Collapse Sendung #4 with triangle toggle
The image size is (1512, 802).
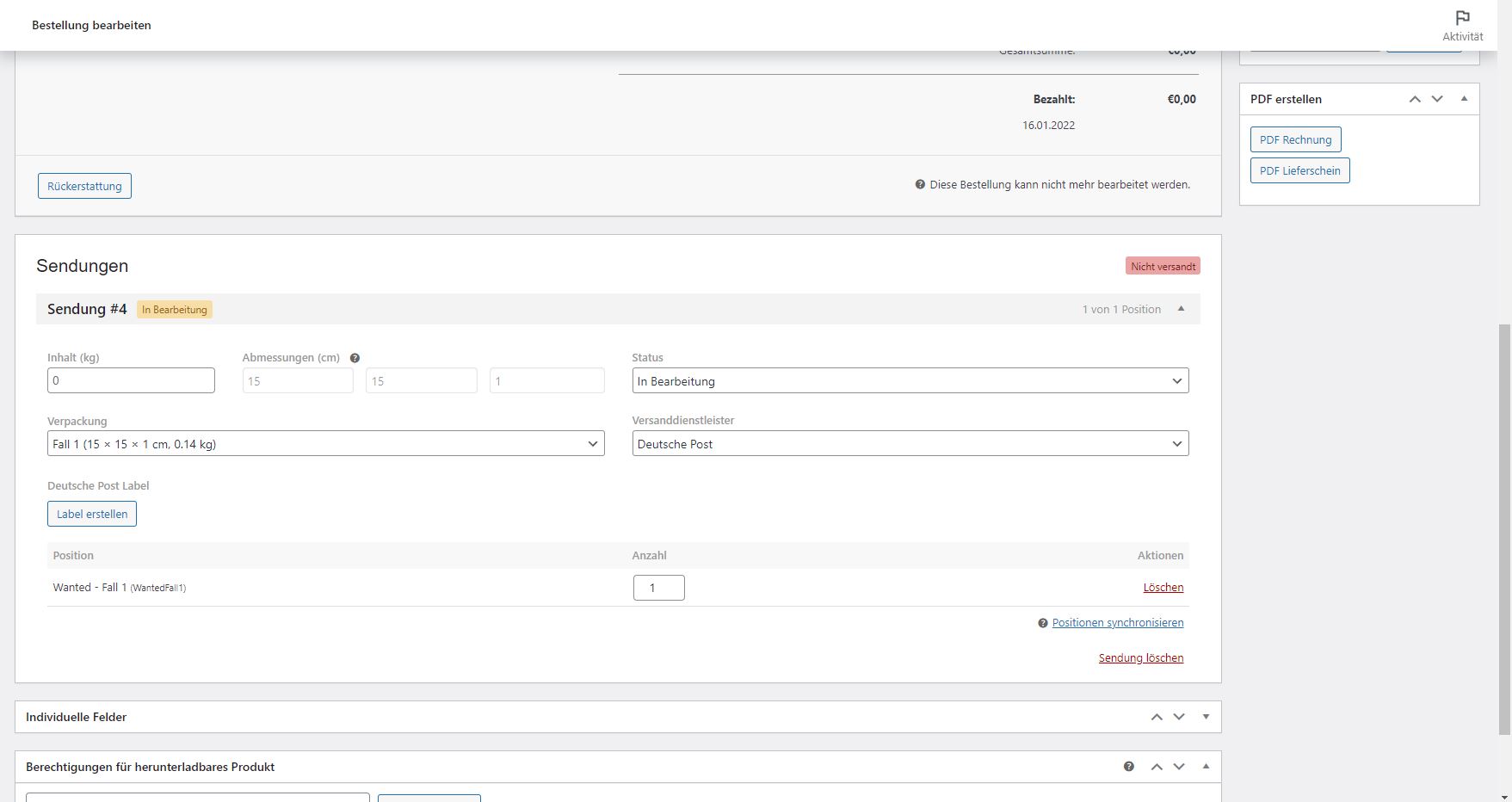(1181, 309)
